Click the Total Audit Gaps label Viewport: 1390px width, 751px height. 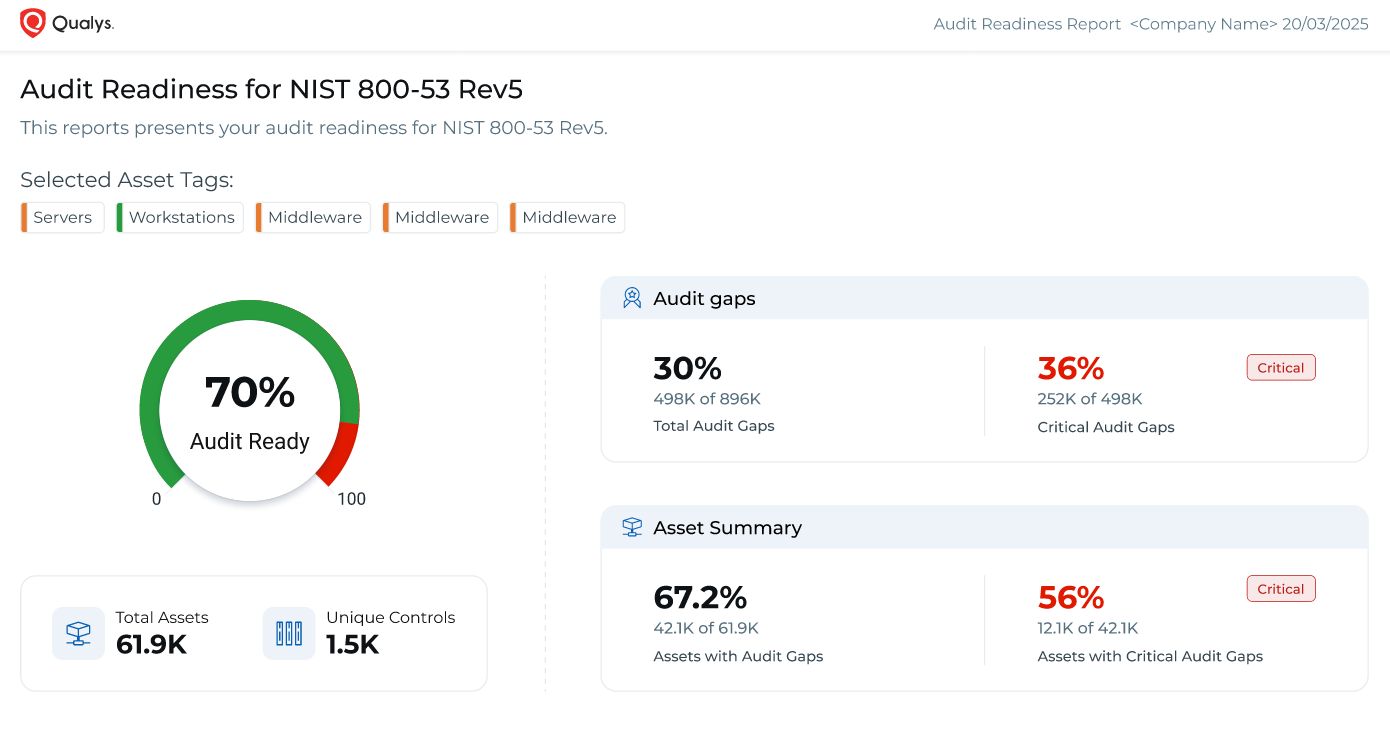coord(714,426)
